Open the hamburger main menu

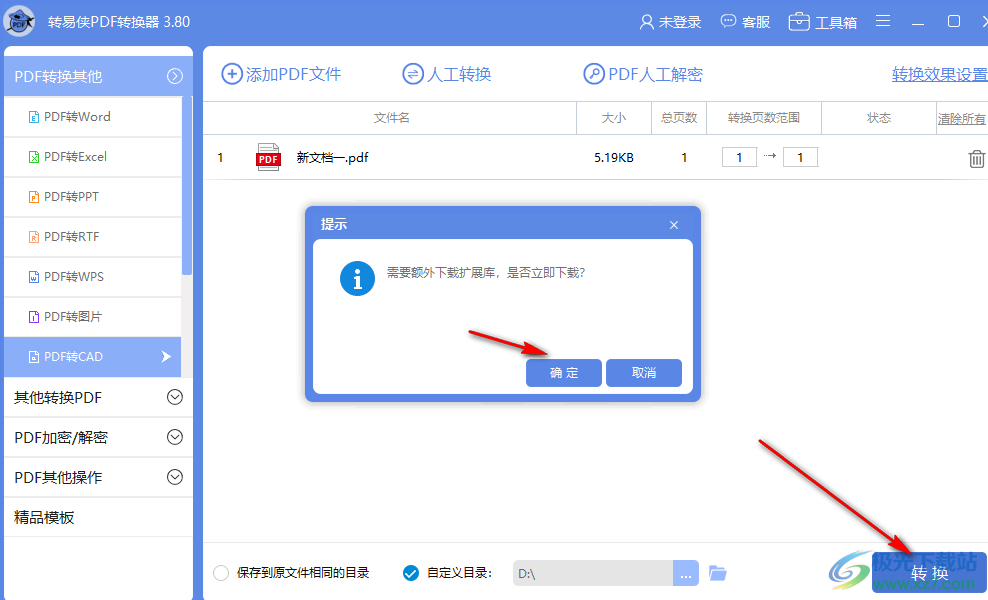(883, 21)
